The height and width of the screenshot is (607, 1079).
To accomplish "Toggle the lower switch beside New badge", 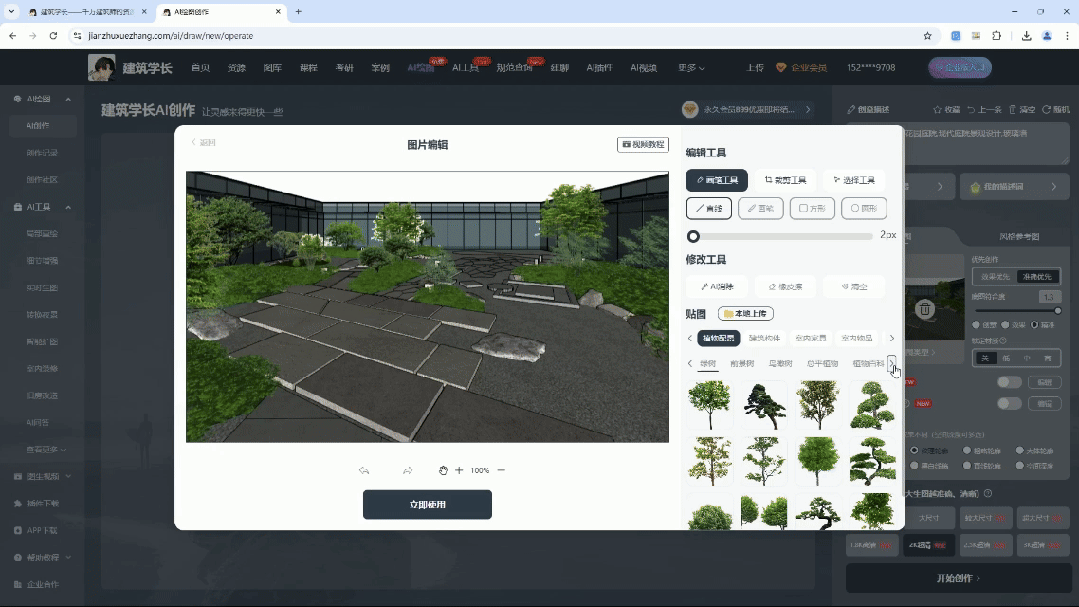I will pos(1009,403).
